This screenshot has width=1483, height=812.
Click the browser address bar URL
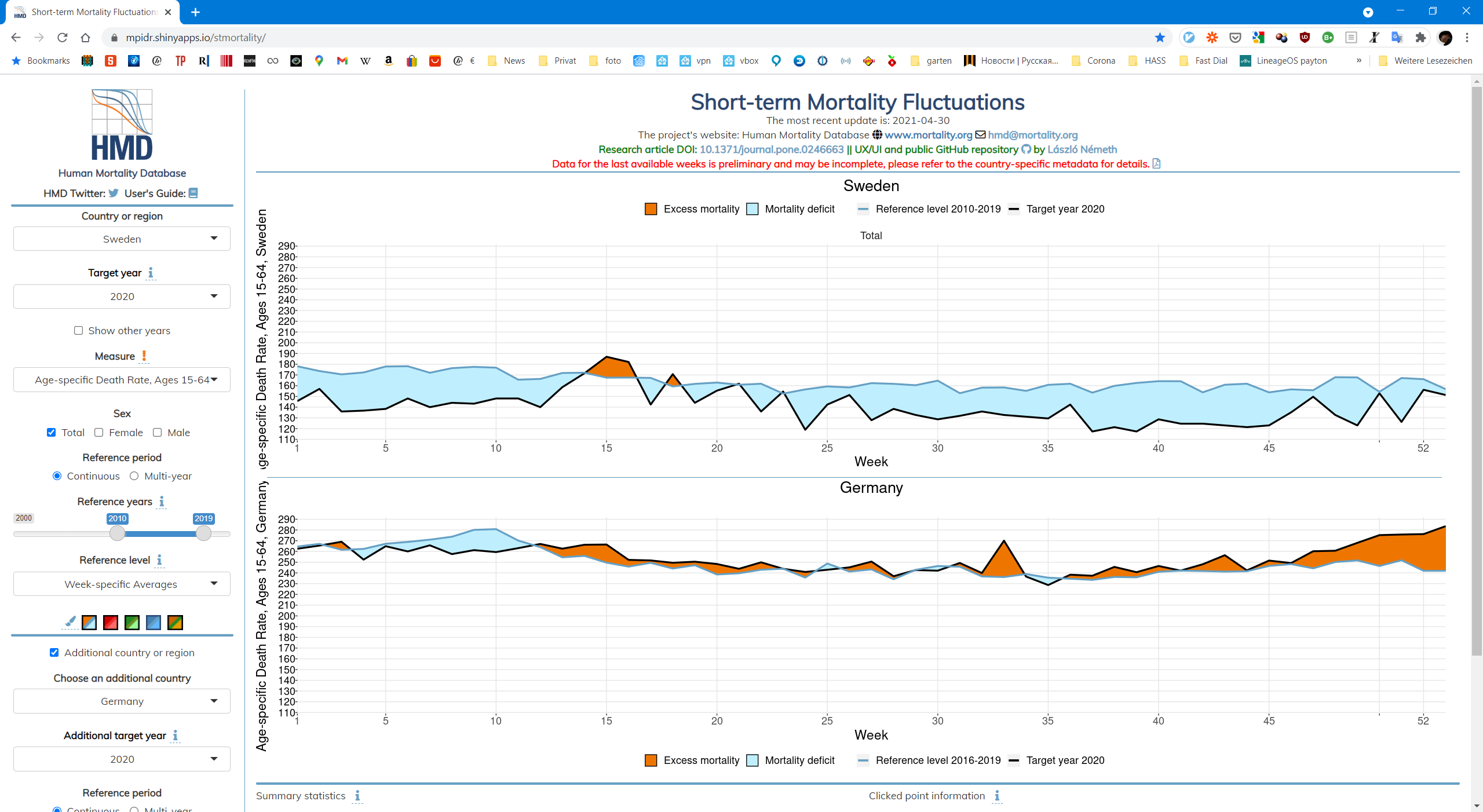196,38
